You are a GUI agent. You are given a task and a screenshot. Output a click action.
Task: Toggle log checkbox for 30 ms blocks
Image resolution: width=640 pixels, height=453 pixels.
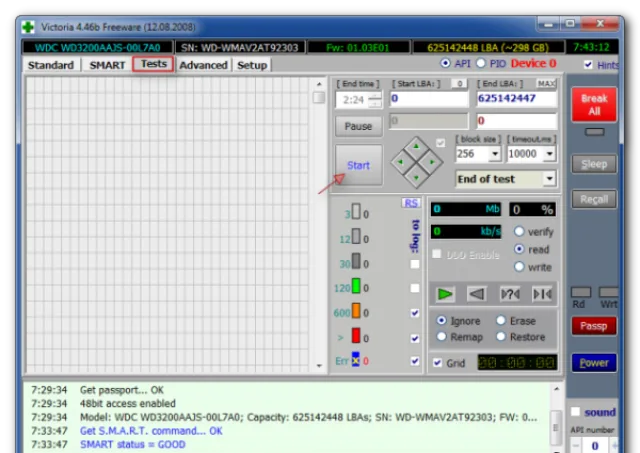point(415,264)
